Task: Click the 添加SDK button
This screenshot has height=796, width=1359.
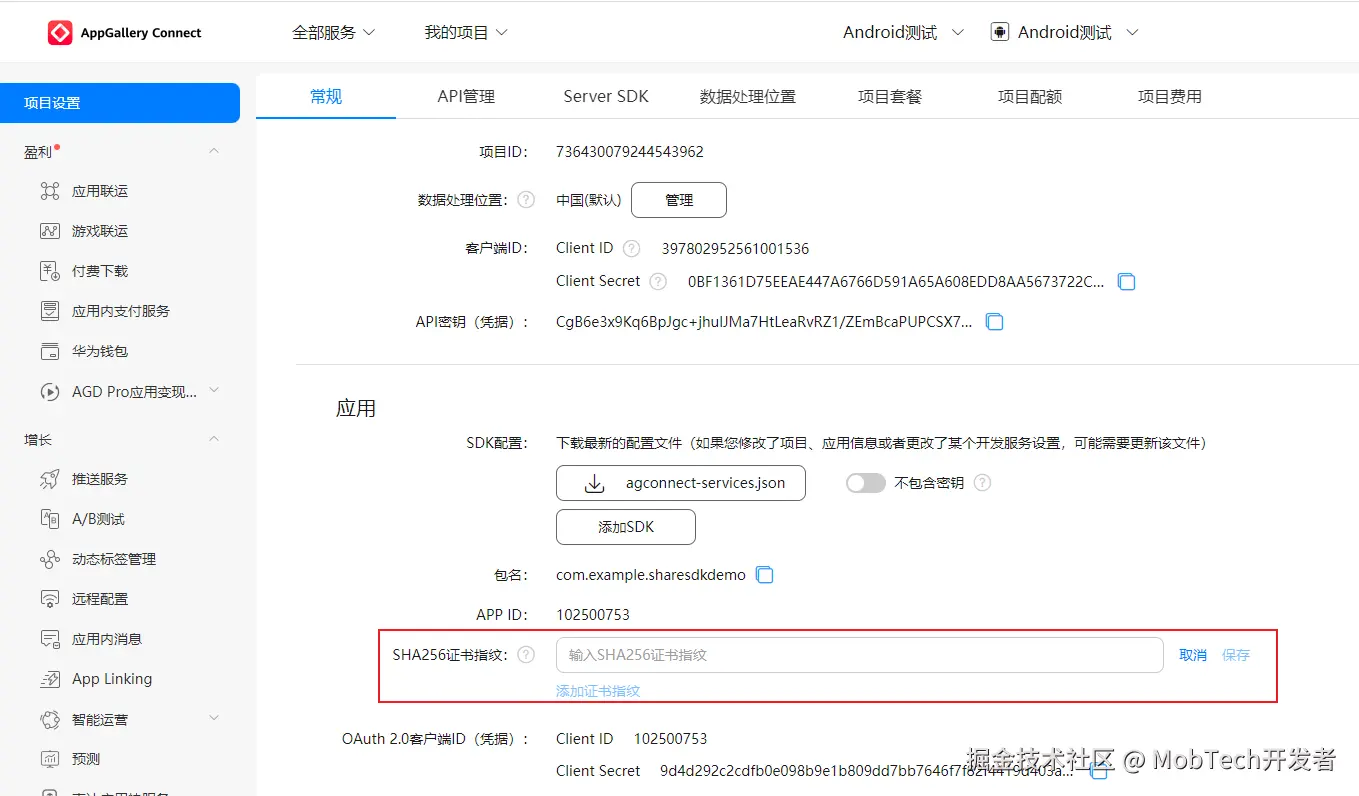Action: point(626,527)
